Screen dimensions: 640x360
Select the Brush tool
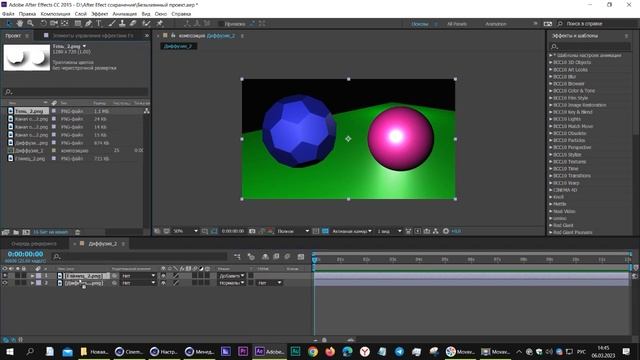112,24
